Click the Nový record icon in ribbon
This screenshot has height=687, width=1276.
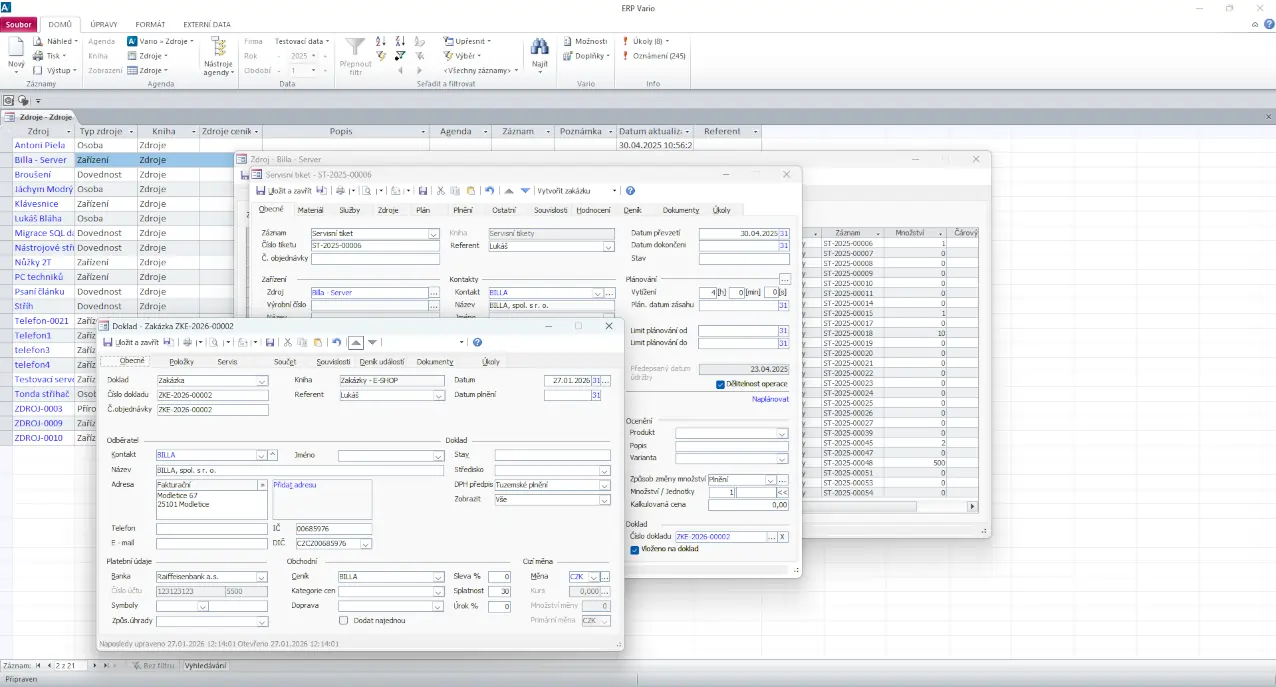[x=16, y=48]
